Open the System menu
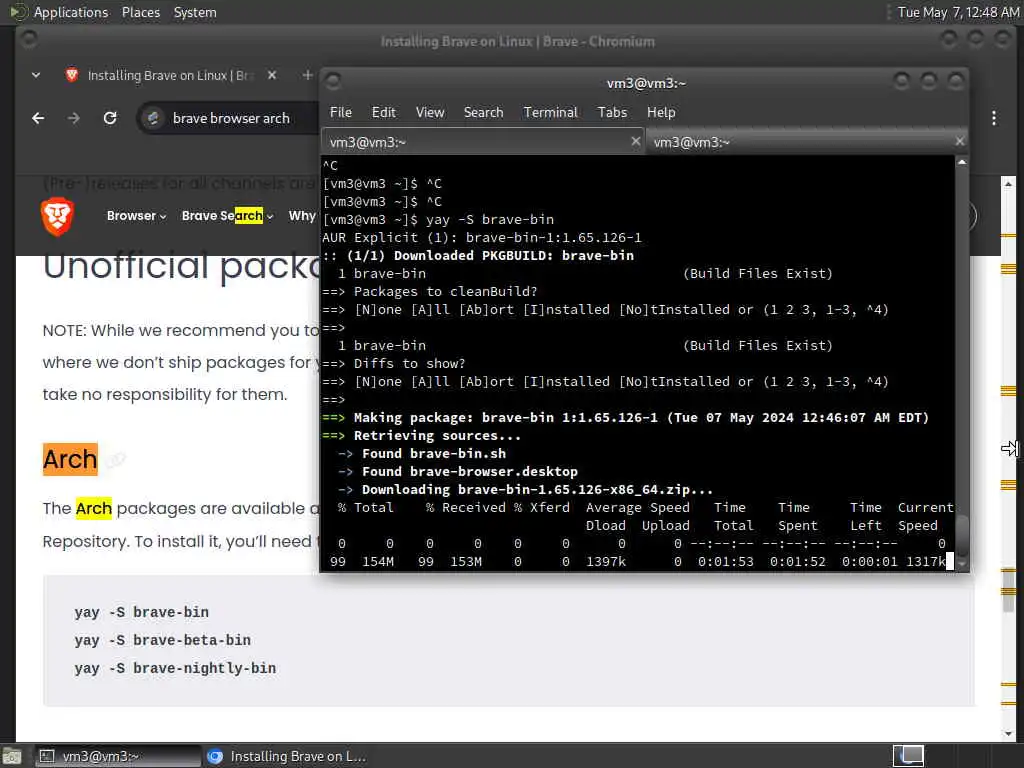Image resolution: width=1024 pixels, height=768 pixels. coord(195,12)
